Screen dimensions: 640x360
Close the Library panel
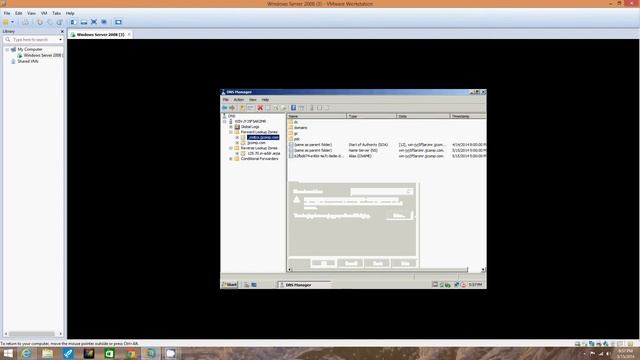coord(62,31)
